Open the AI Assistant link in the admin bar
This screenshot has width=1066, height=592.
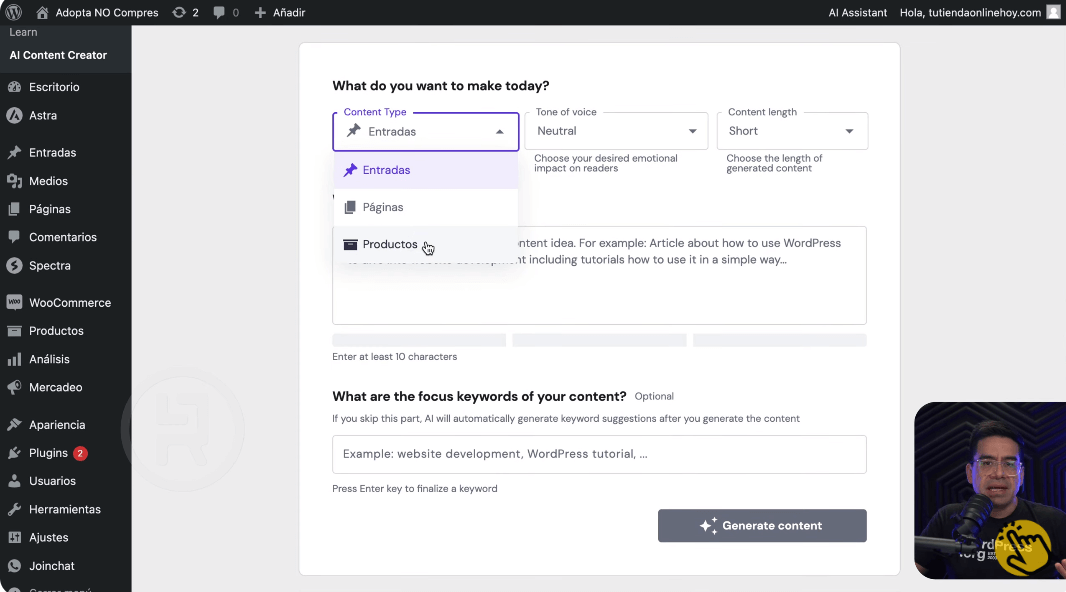tap(857, 12)
